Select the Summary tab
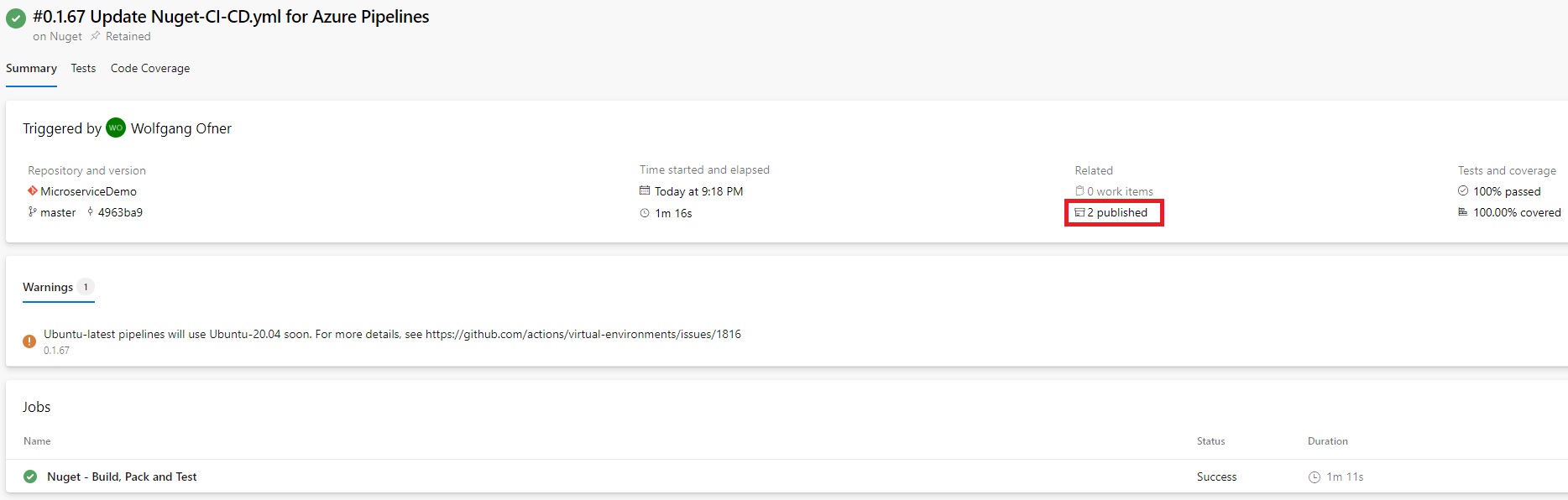 click(x=31, y=68)
